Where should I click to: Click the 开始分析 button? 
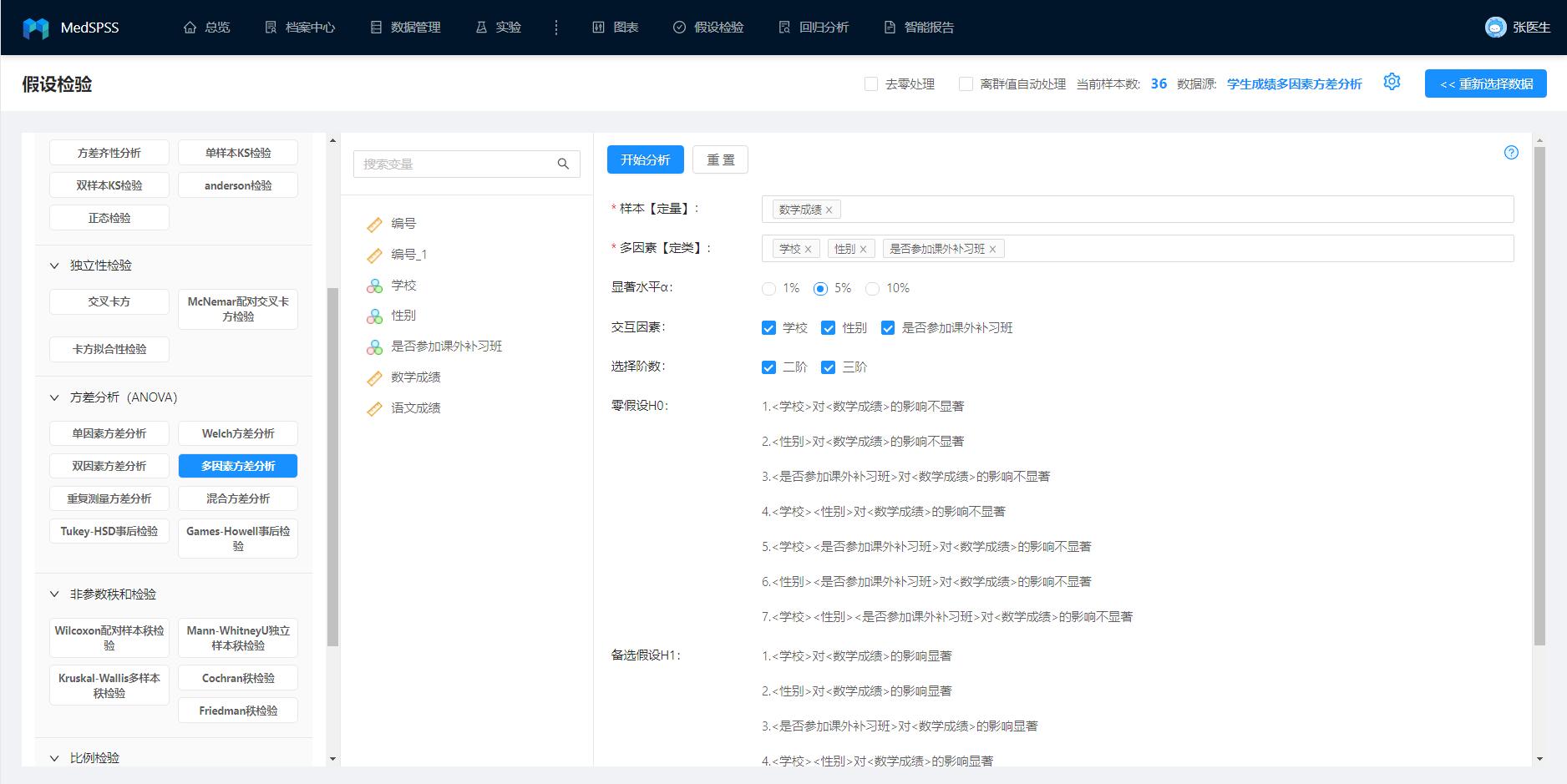click(645, 159)
